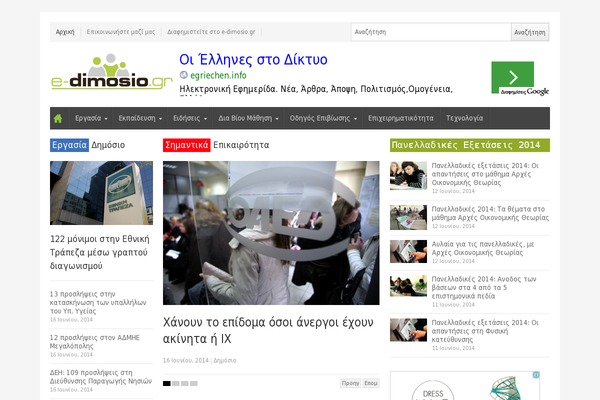Open Οι απαντήσεις στο μάθημα Αρχές Οικονομικής article
This screenshot has width=600, height=400.
[485, 174]
